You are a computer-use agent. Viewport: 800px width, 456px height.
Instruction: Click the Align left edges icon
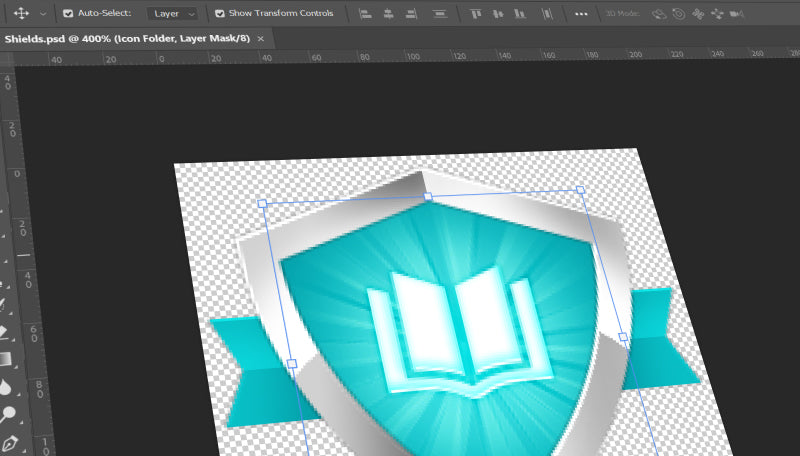click(364, 14)
